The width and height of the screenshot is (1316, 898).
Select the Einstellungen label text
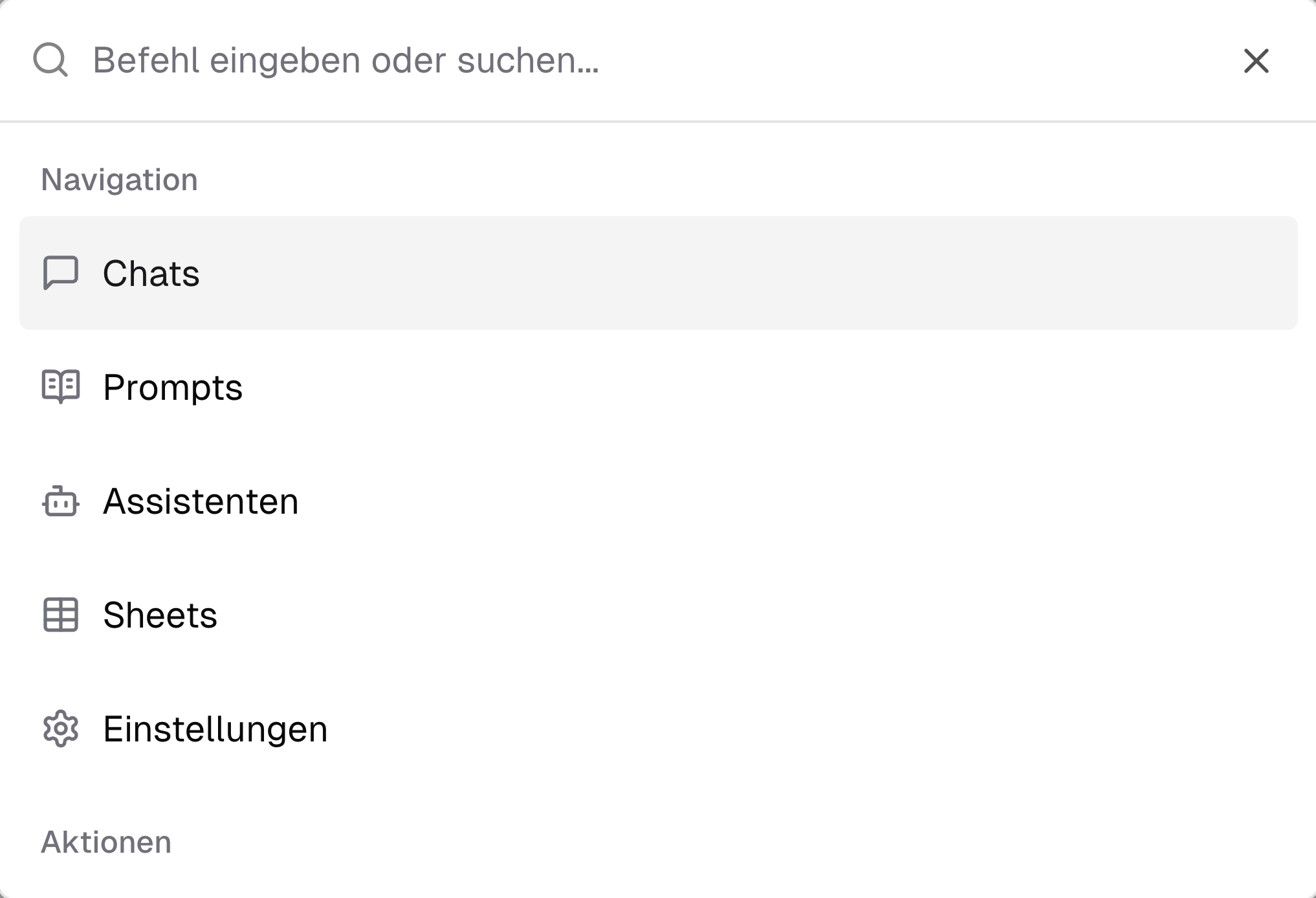point(216,729)
